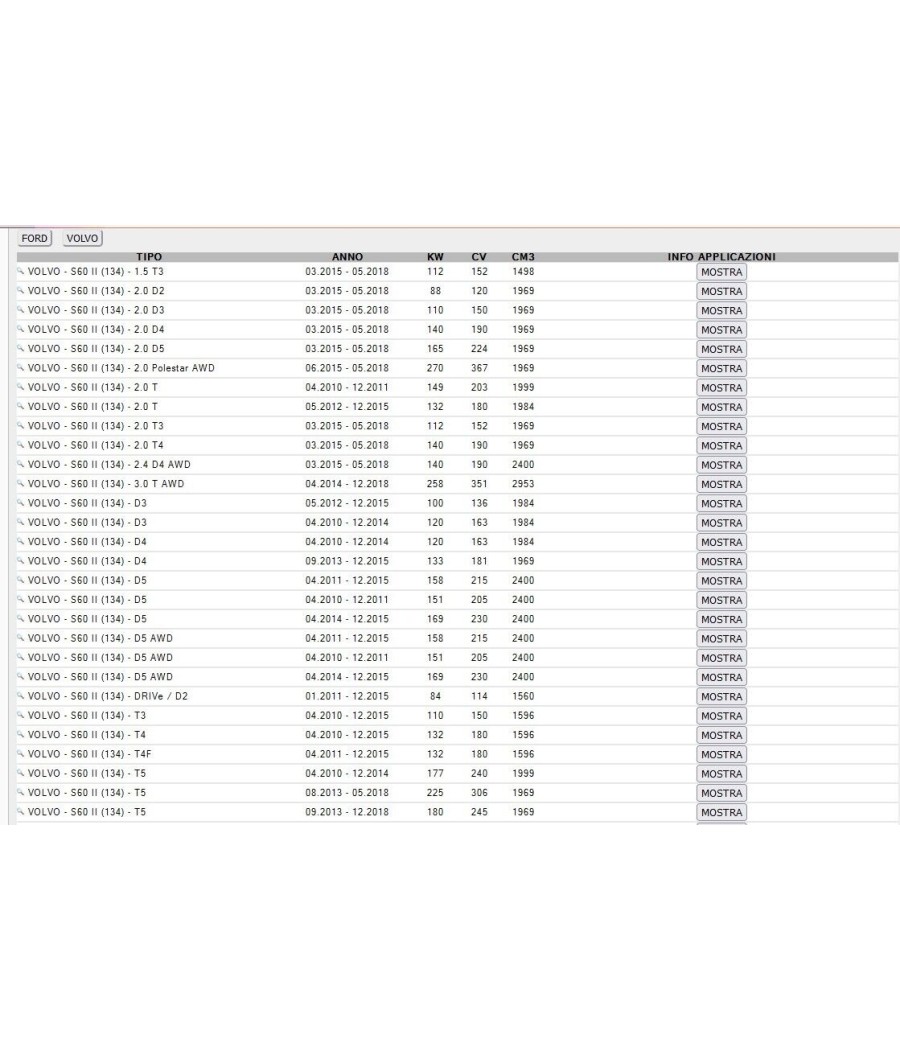This screenshot has width=900, height=1050.
Task: Click magnifier icon beside 3.0 T AWD row
Action: (x=21, y=483)
